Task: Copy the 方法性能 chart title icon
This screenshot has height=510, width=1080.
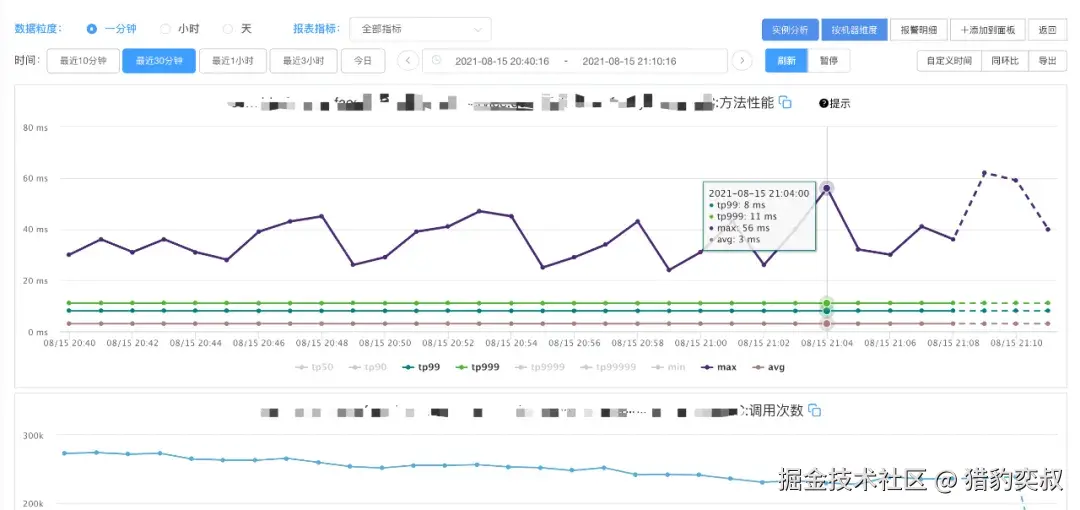Action: pyautogui.click(x=785, y=102)
